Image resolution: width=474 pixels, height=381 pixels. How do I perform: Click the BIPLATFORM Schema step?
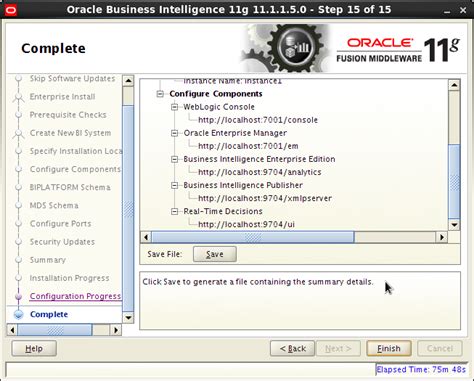pos(70,187)
